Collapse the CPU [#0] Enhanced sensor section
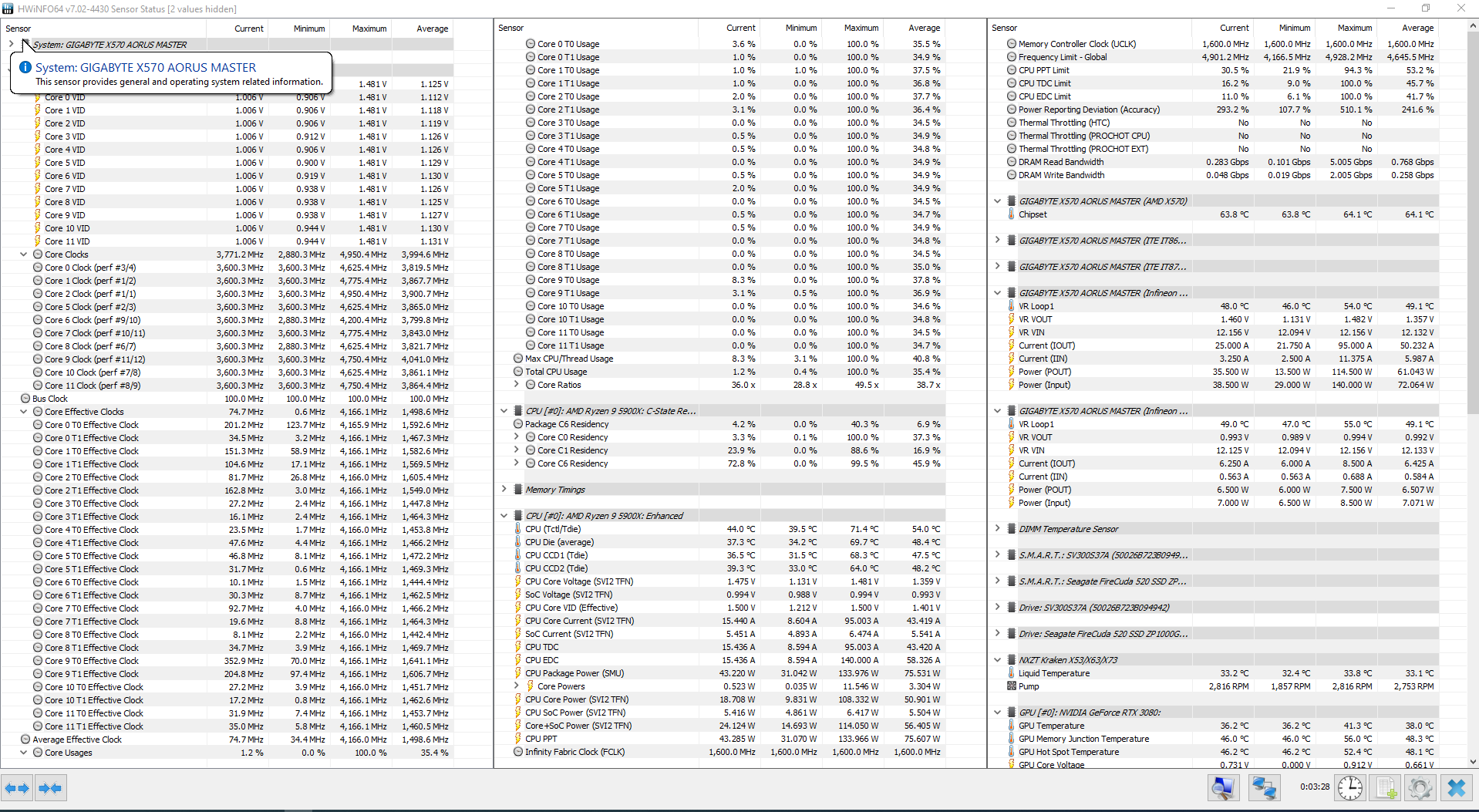1479x812 pixels. [504, 516]
